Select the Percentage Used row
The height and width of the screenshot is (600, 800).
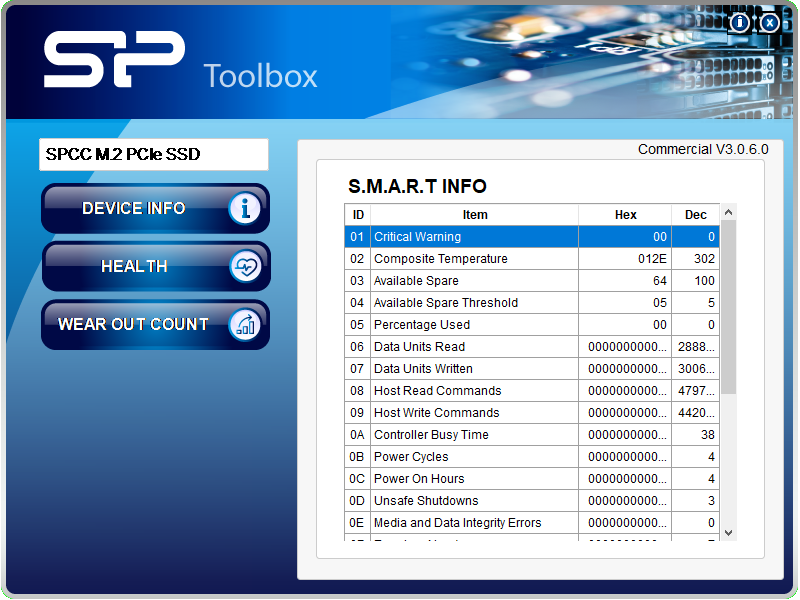click(532, 324)
